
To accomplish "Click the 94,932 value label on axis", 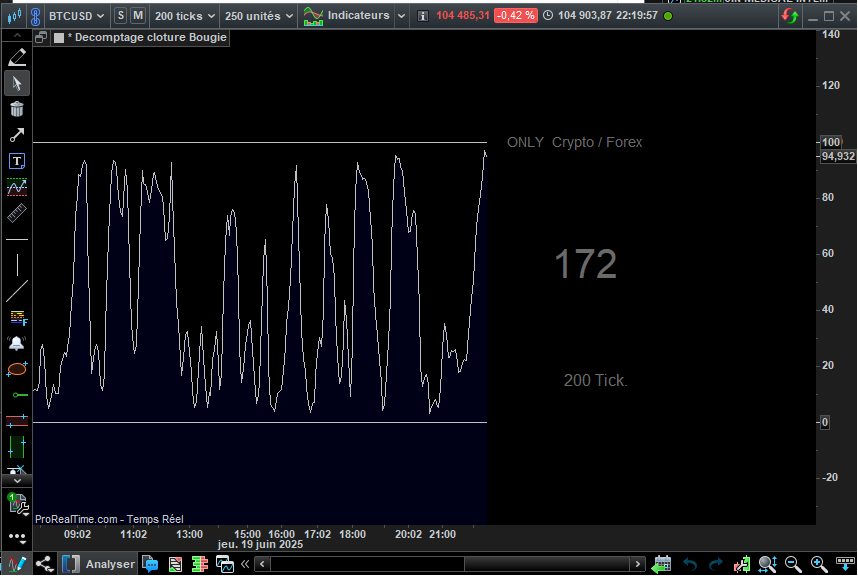I will (x=838, y=156).
